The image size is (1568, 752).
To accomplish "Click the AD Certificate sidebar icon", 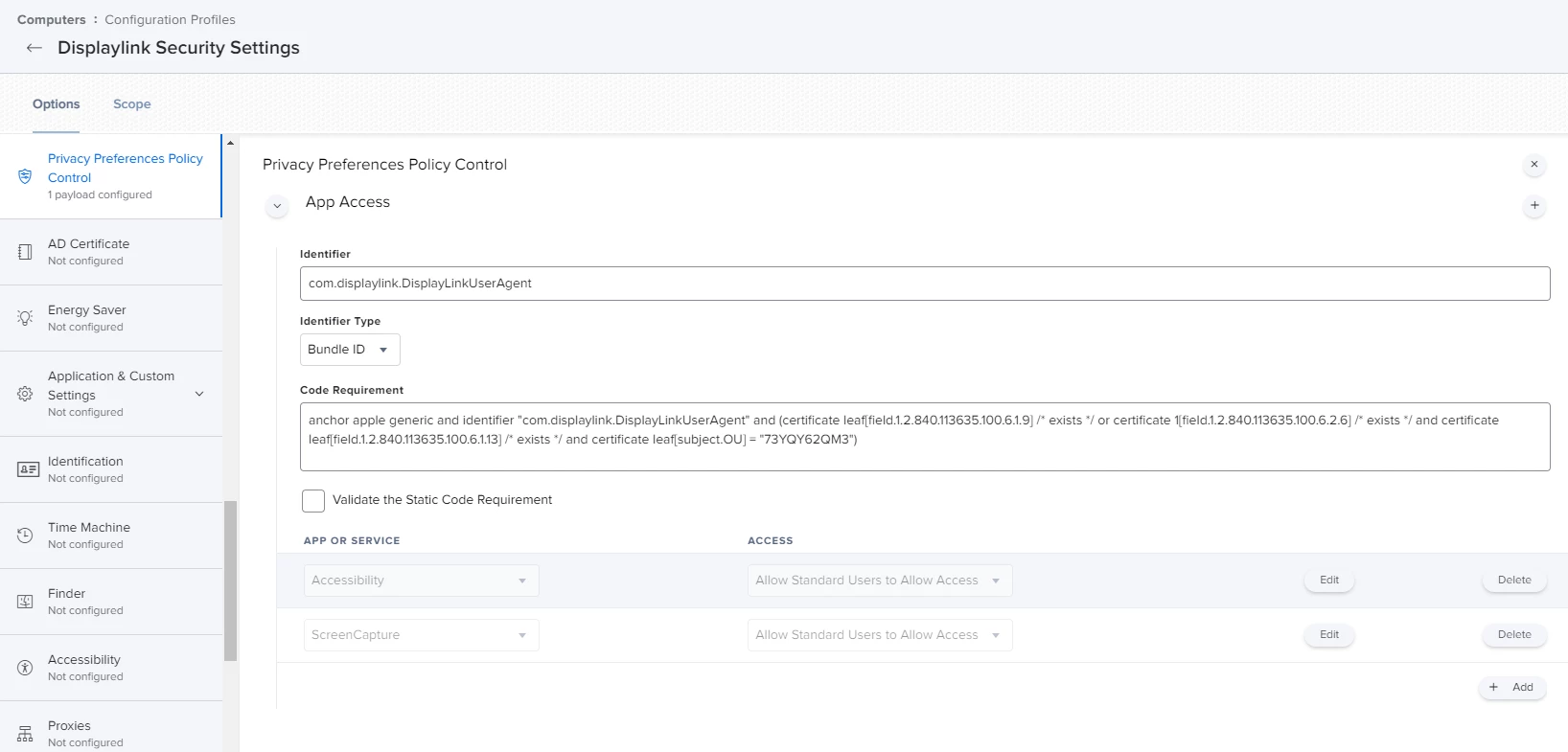I will [25, 252].
